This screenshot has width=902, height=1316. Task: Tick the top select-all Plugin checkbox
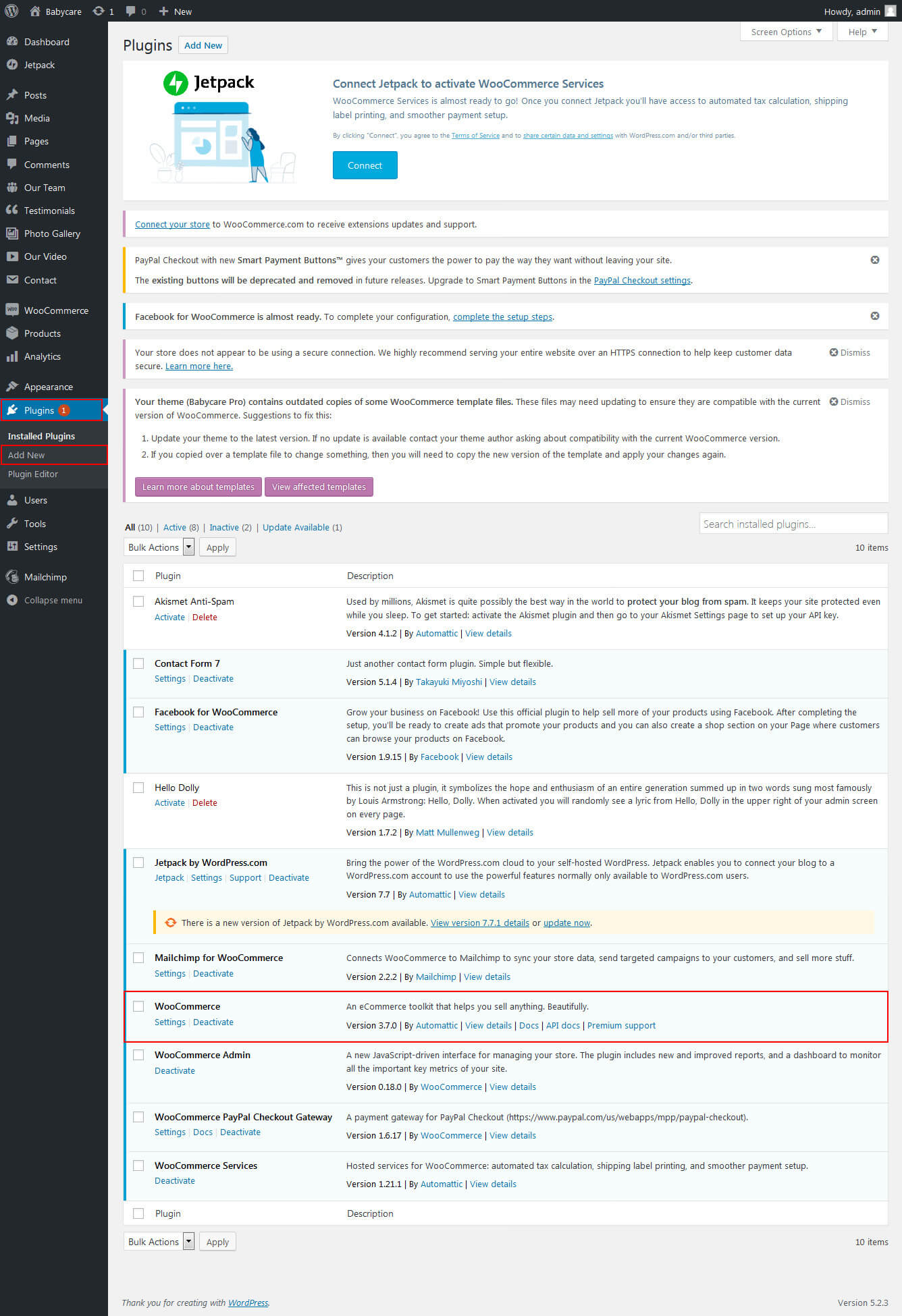tap(138, 576)
